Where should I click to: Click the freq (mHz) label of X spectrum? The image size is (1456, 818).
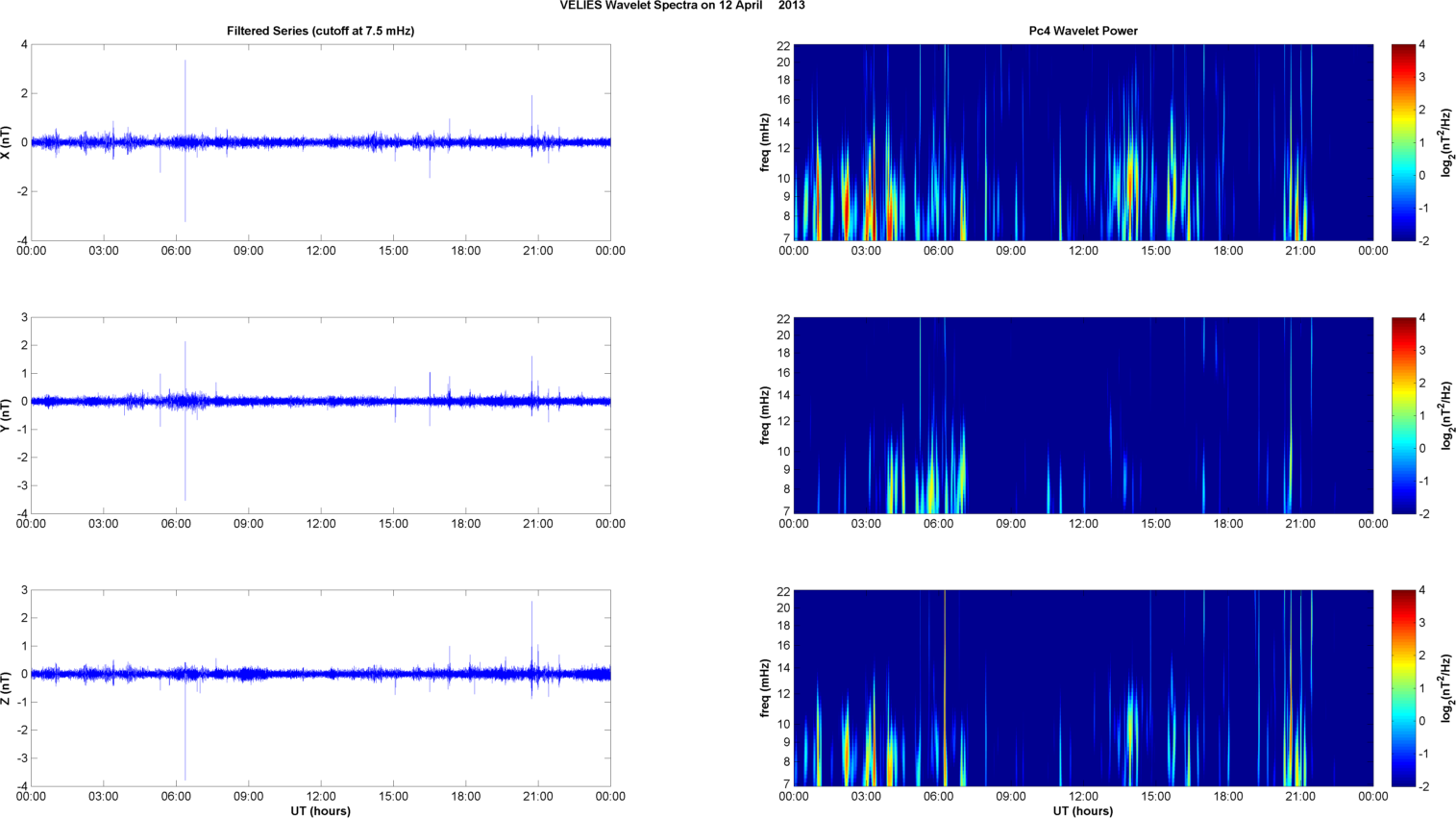click(x=765, y=142)
